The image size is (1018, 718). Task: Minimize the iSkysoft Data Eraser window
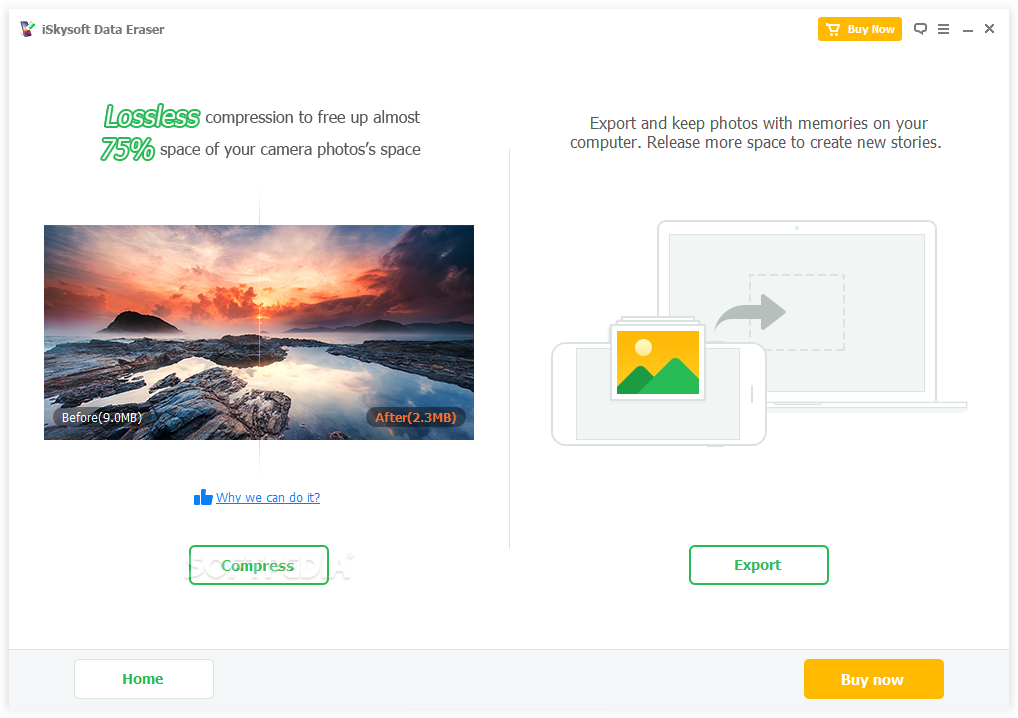click(x=967, y=30)
